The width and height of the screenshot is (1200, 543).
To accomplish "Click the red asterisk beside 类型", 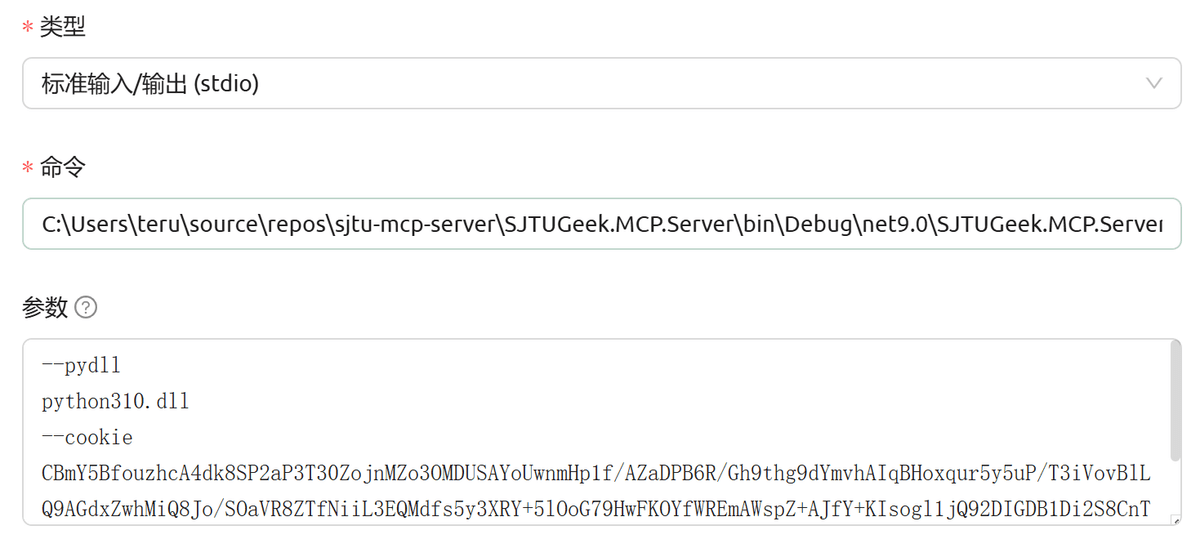I will point(27,29).
